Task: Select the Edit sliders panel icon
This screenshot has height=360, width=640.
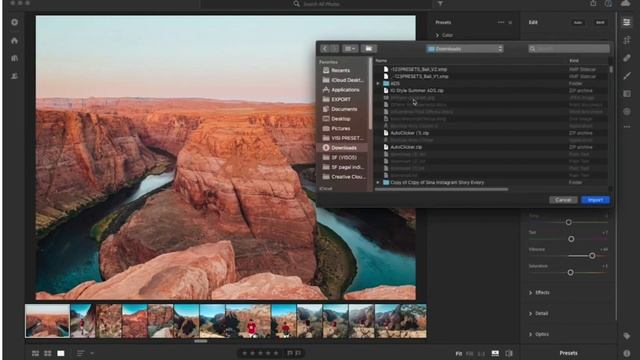Action: (x=627, y=22)
